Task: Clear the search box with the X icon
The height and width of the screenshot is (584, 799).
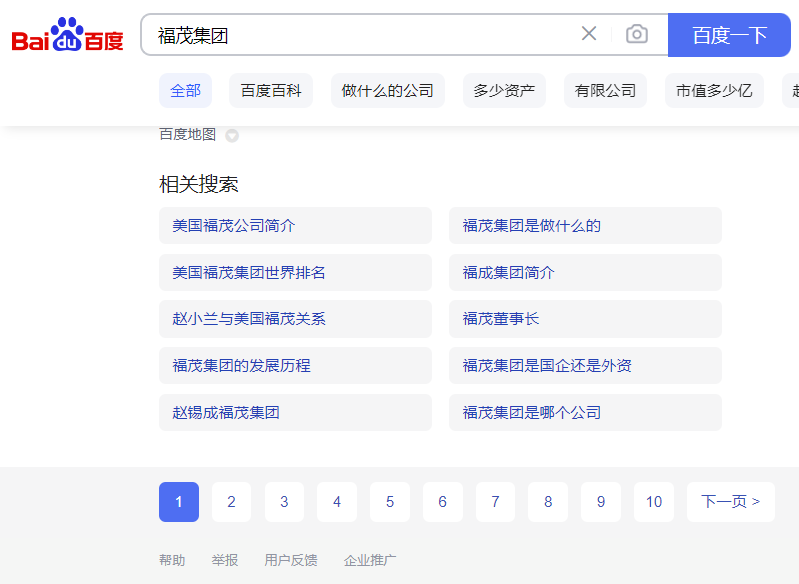Action: (x=589, y=34)
